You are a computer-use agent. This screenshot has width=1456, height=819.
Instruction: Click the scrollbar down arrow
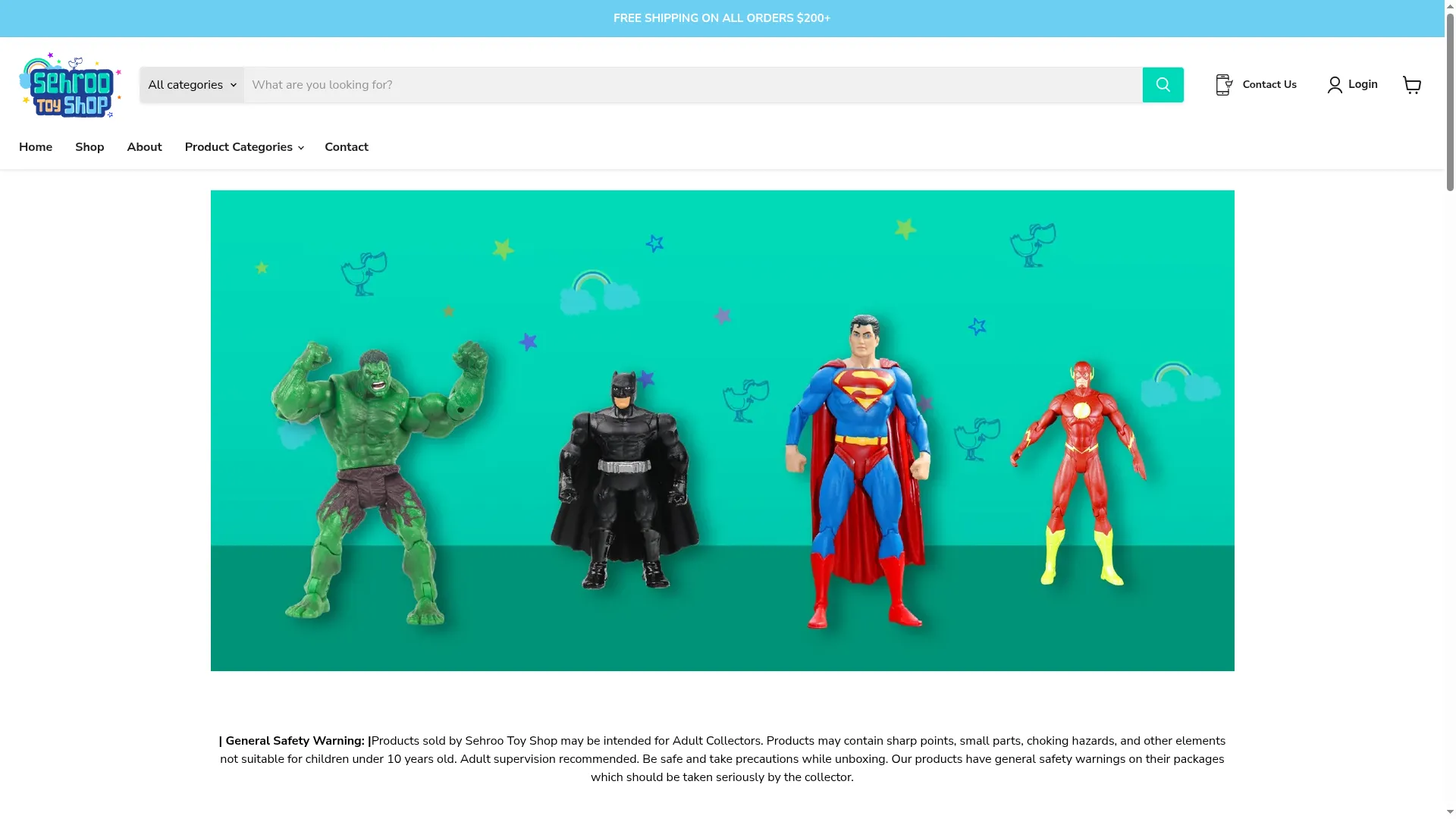click(x=1450, y=813)
